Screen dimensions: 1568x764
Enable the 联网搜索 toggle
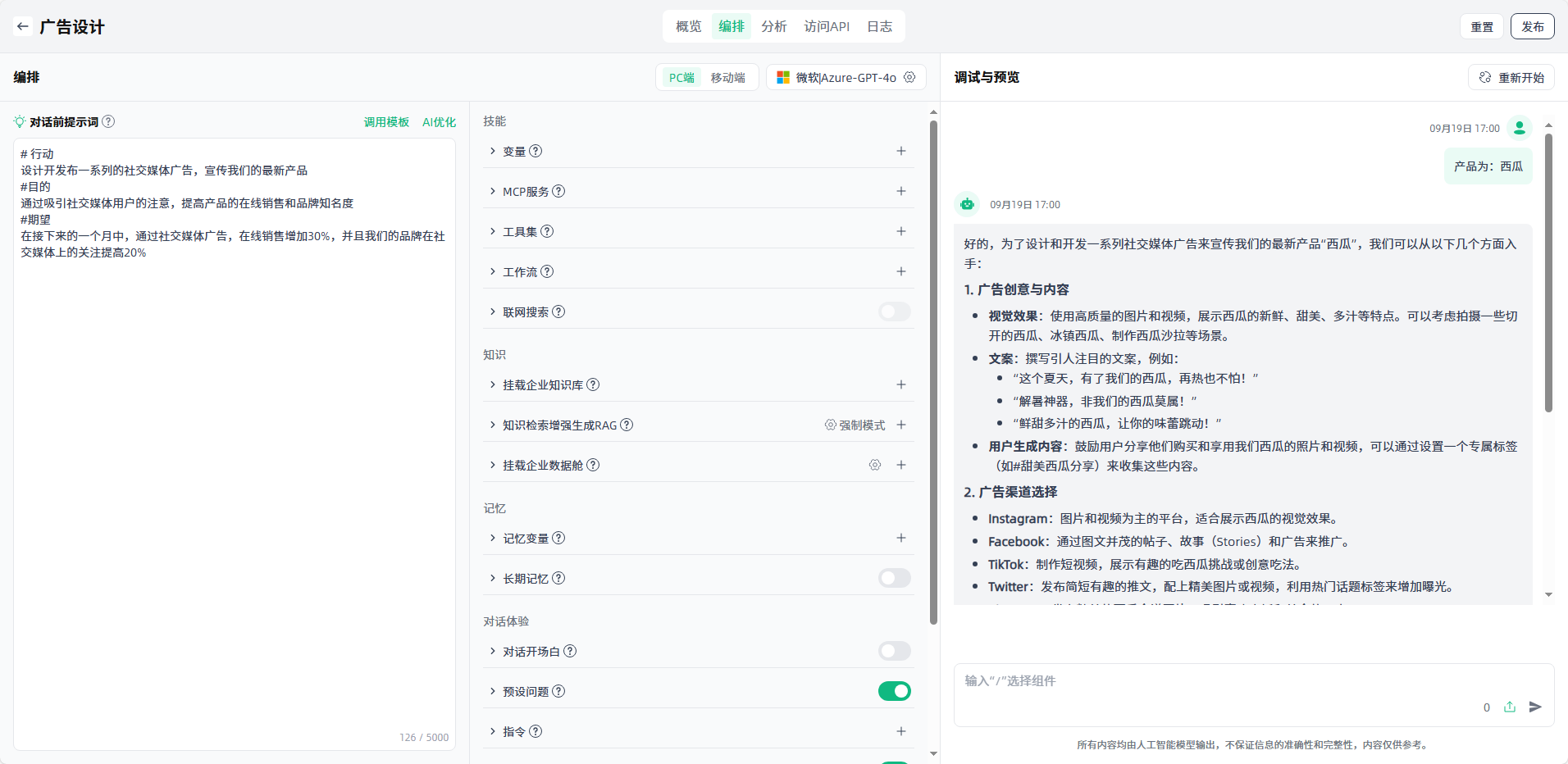[894, 312]
